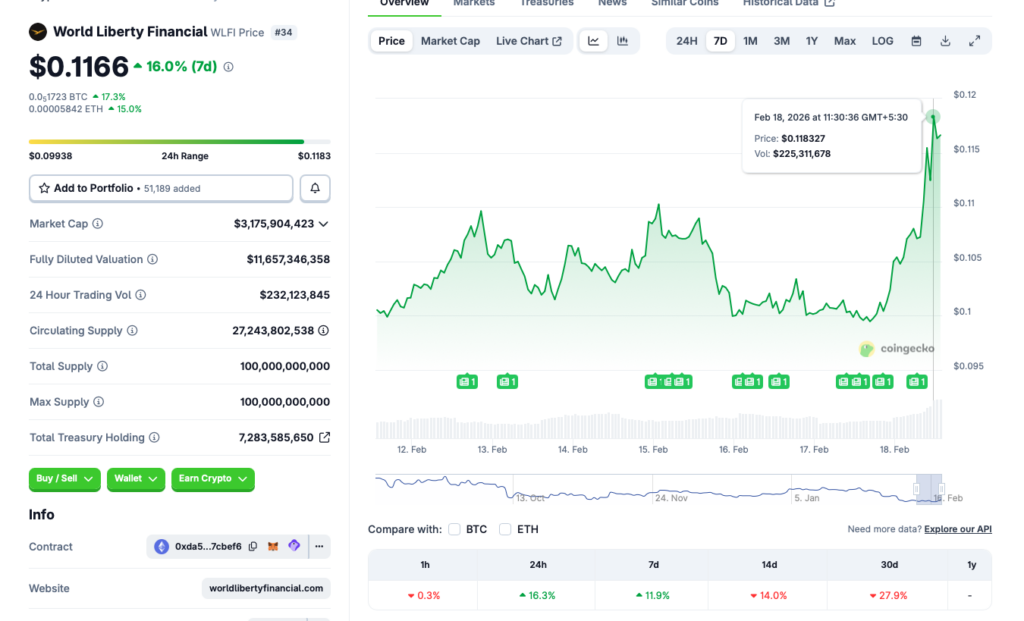
Task: Toggle the LOG scale option
Action: click(x=882, y=41)
